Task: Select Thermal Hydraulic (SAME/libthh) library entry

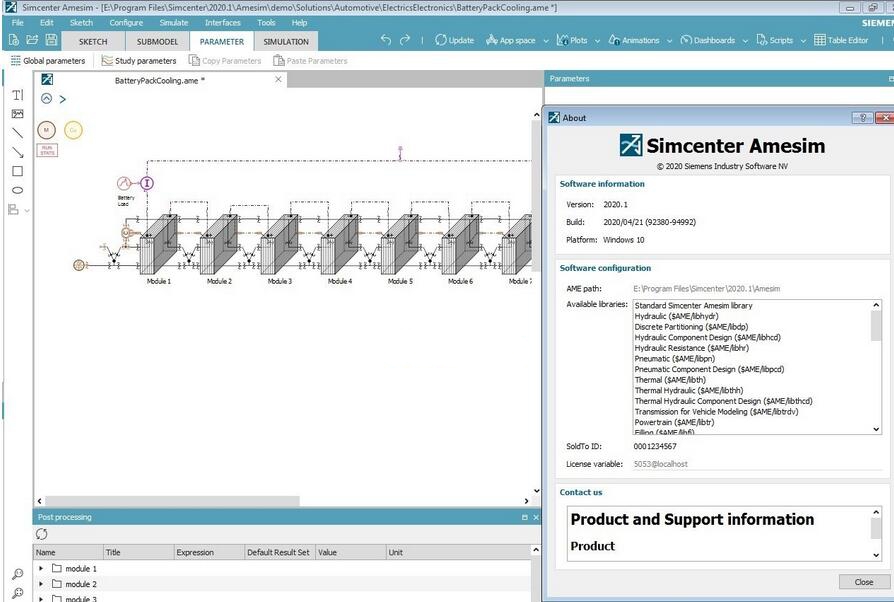Action: pos(689,391)
